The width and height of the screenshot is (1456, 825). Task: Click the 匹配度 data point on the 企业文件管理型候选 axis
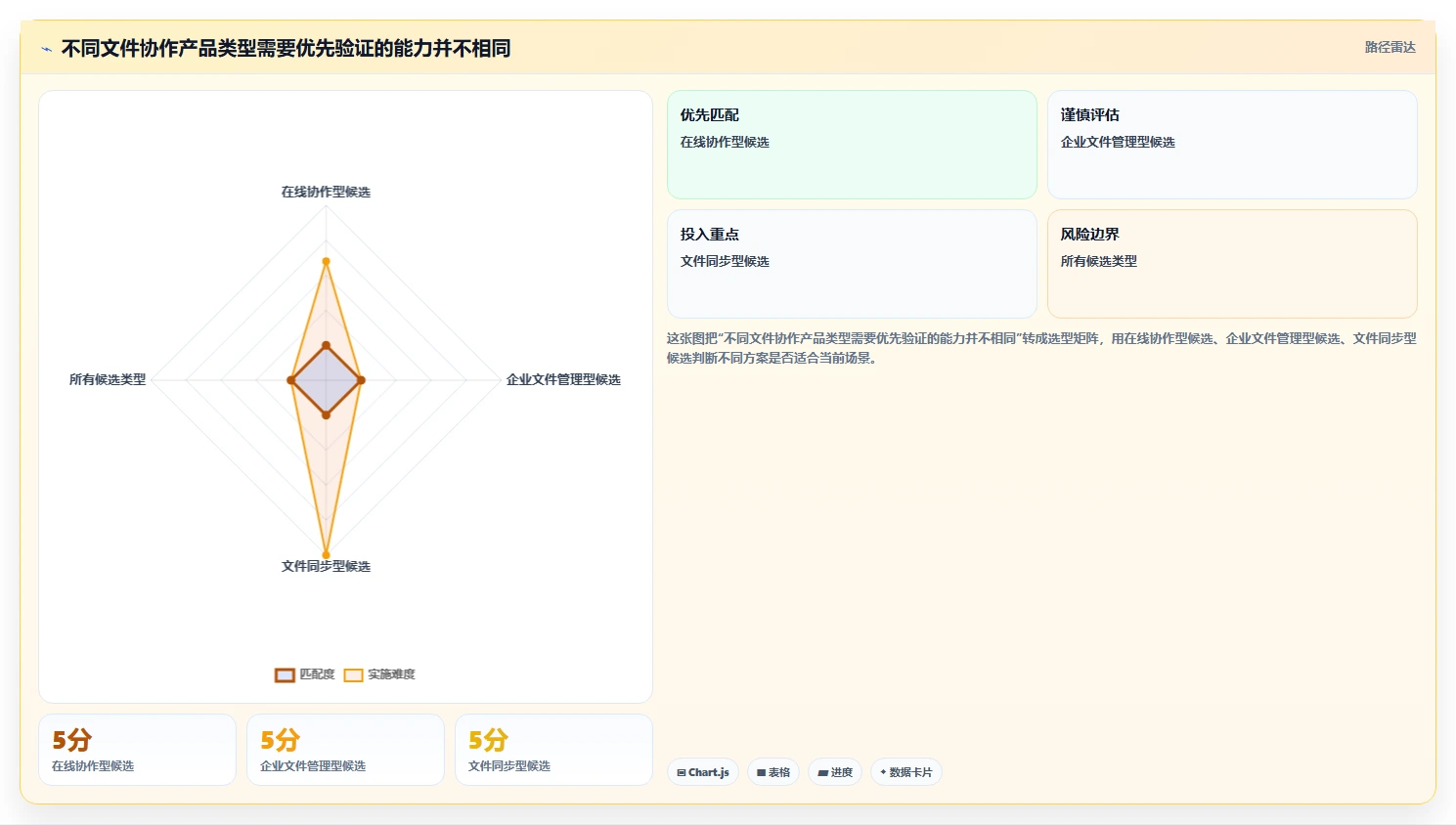(x=361, y=380)
